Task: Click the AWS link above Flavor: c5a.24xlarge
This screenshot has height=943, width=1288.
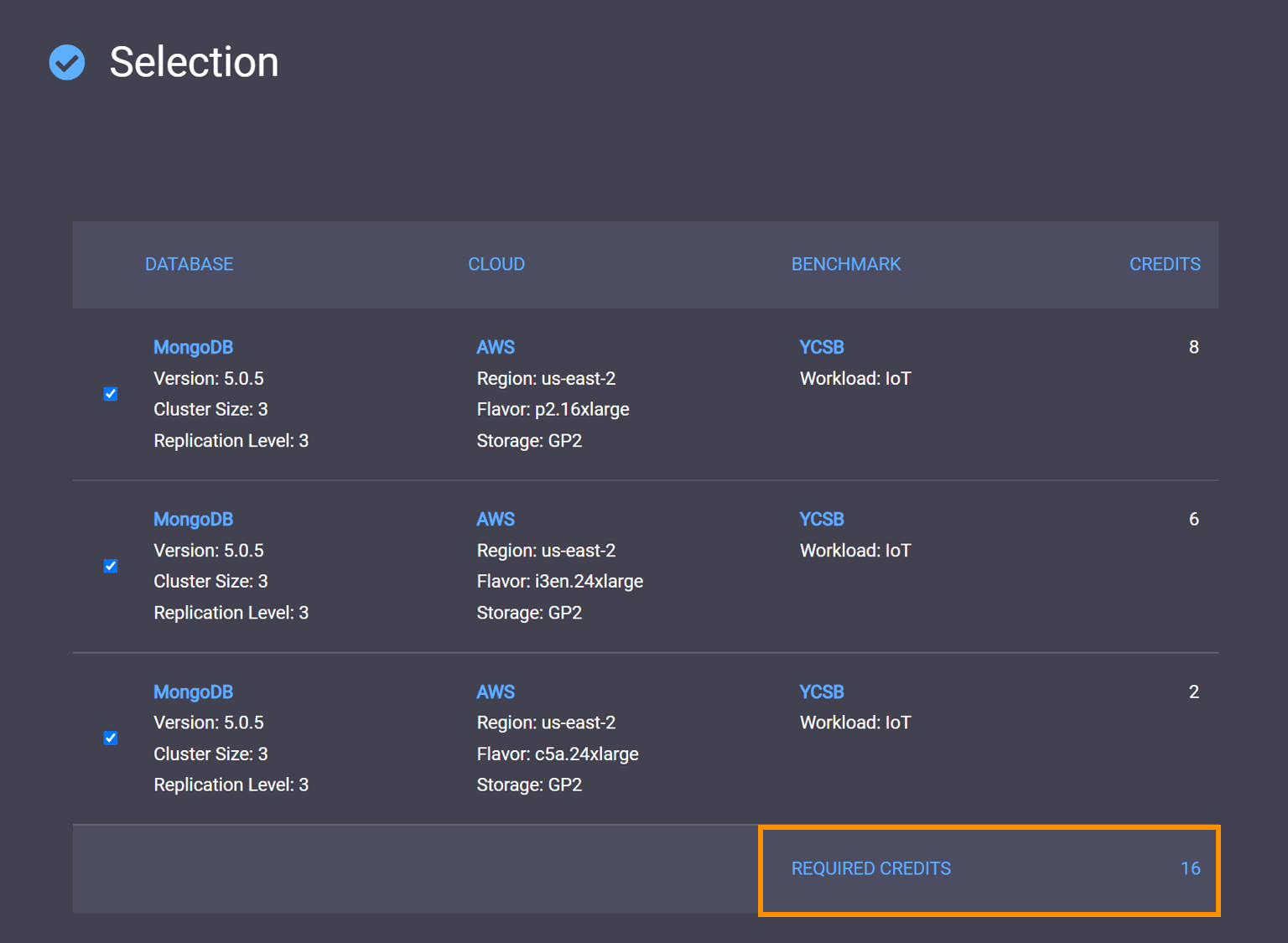Action: click(x=496, y=692)
